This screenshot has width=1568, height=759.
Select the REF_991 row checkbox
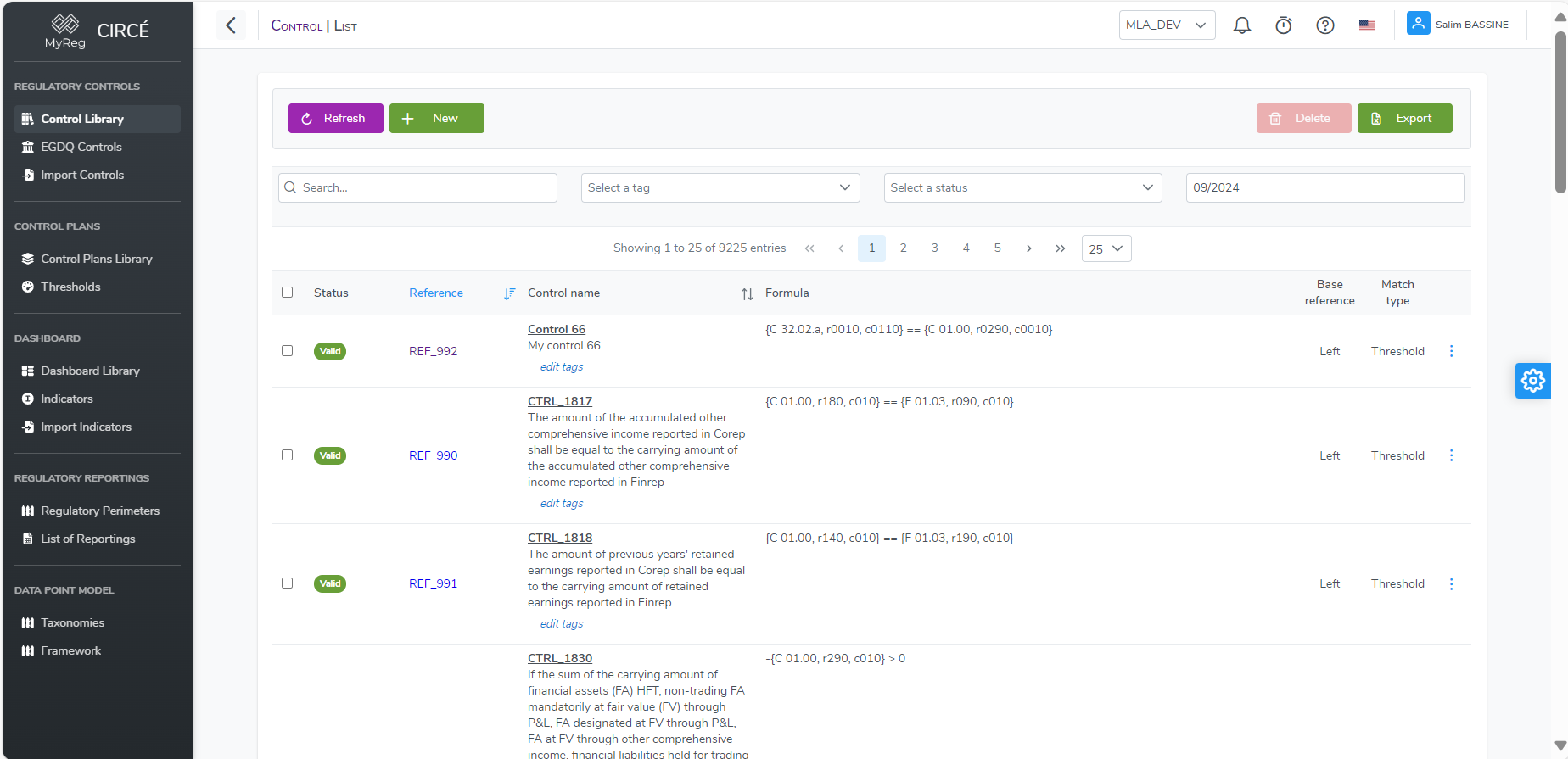[288, 583]
